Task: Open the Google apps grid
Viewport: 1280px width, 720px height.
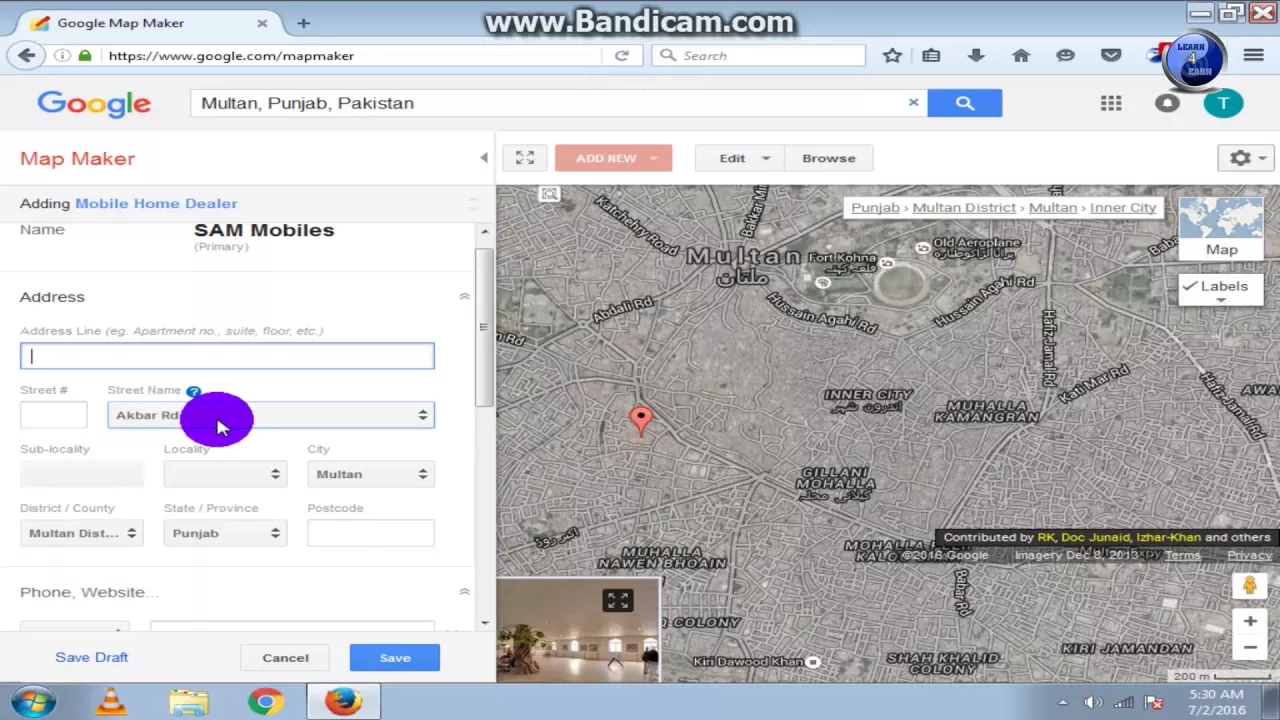Action: [1111, 103]
